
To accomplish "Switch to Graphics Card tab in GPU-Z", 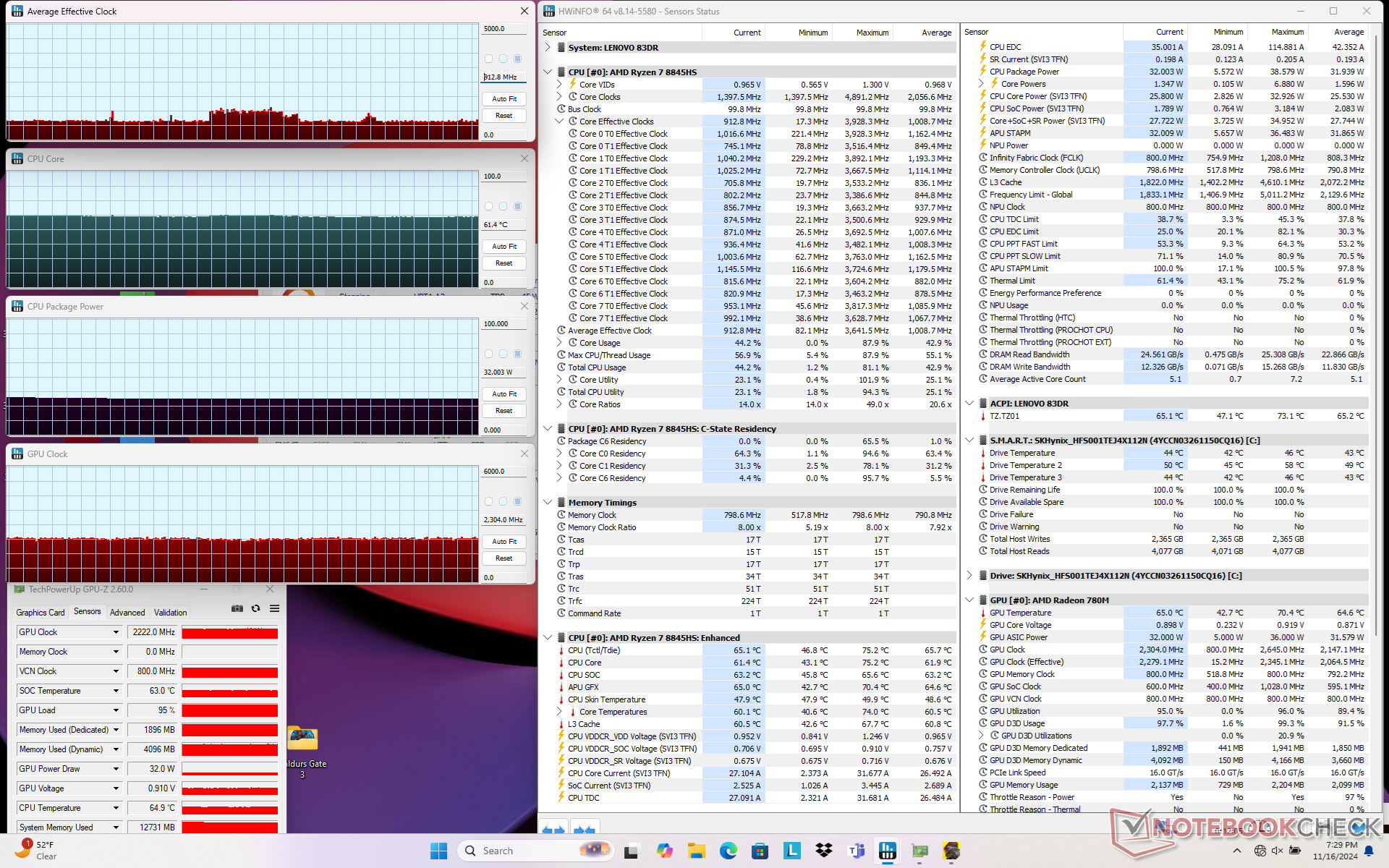I will (x=41, y=613).
